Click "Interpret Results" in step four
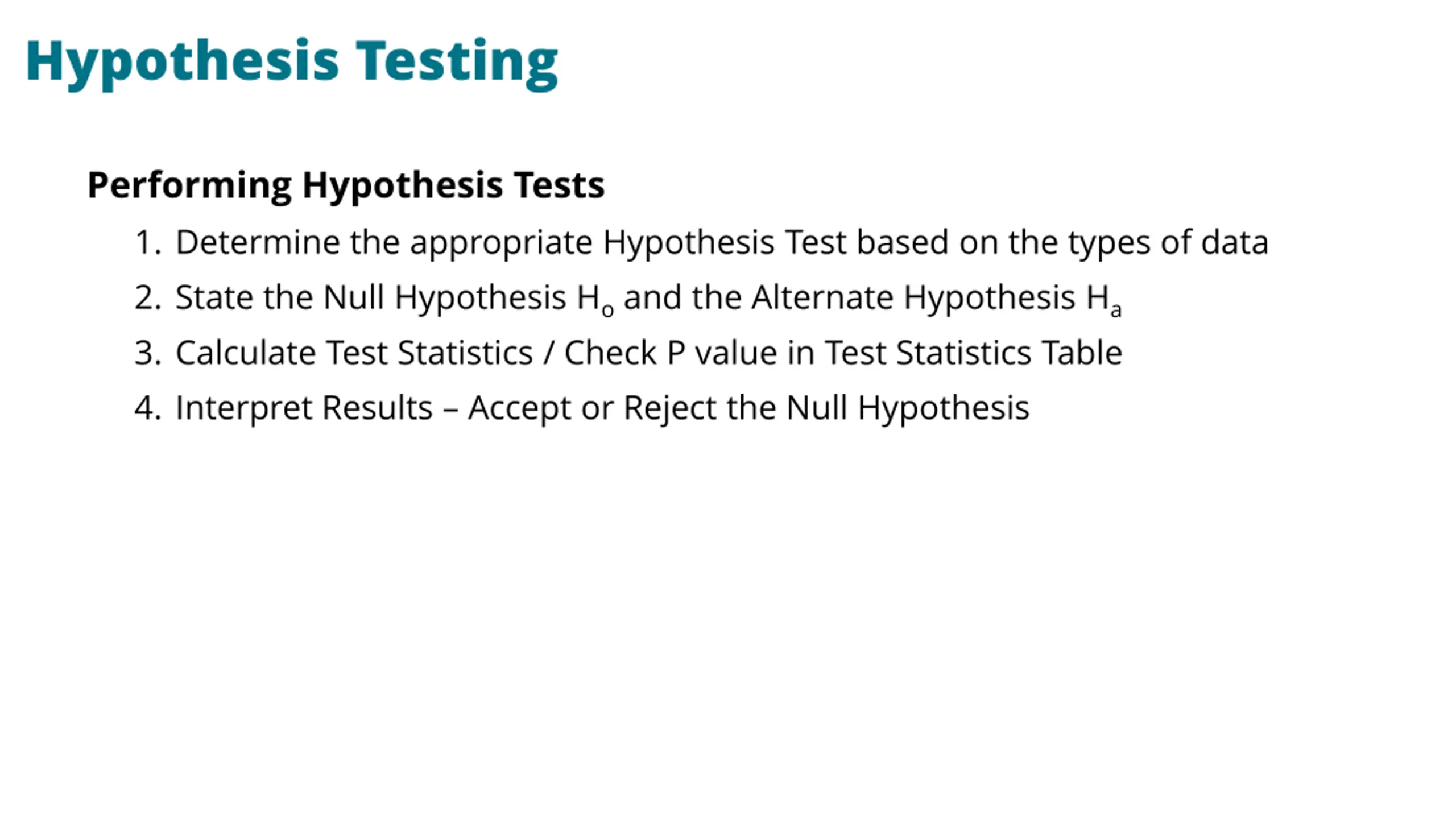Image resolution: width=1456 pixels, height=819 pixels. pos(304,408)
